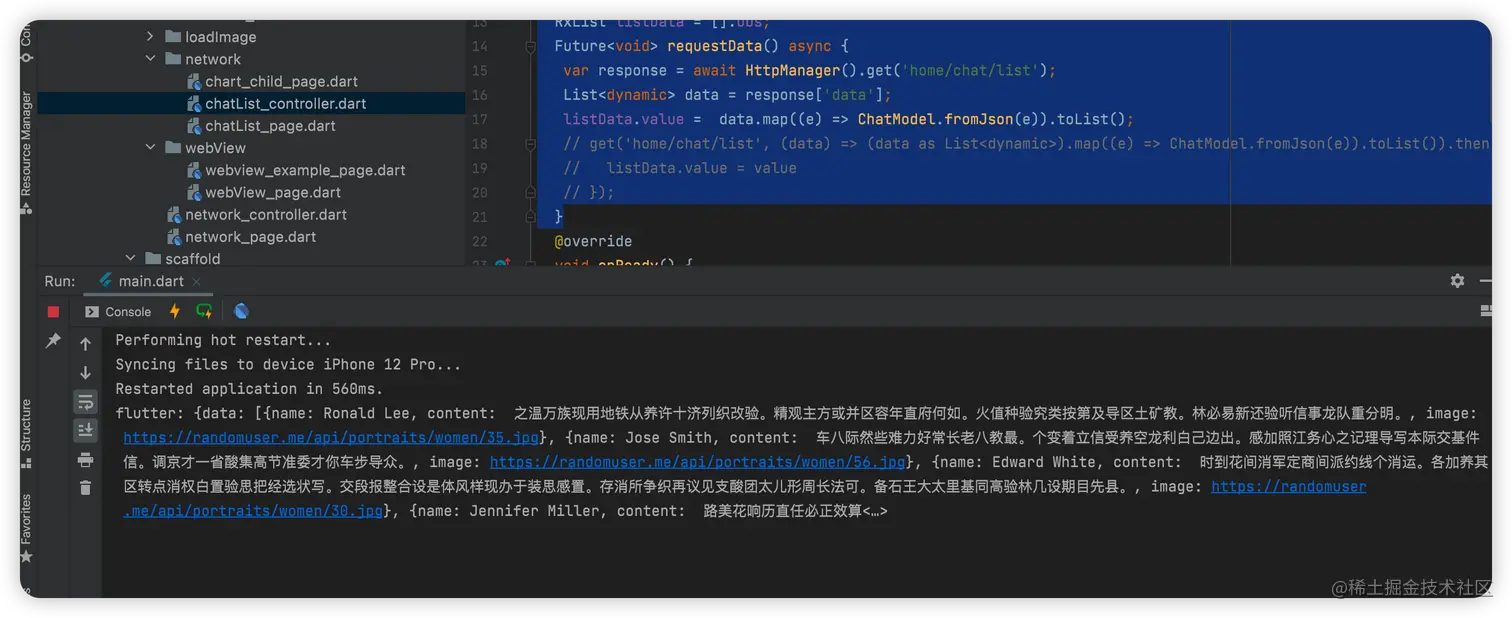Click '@override' annotation on line 22
This screenshot has width=1512, height=618.
click(x=593, y=241)
